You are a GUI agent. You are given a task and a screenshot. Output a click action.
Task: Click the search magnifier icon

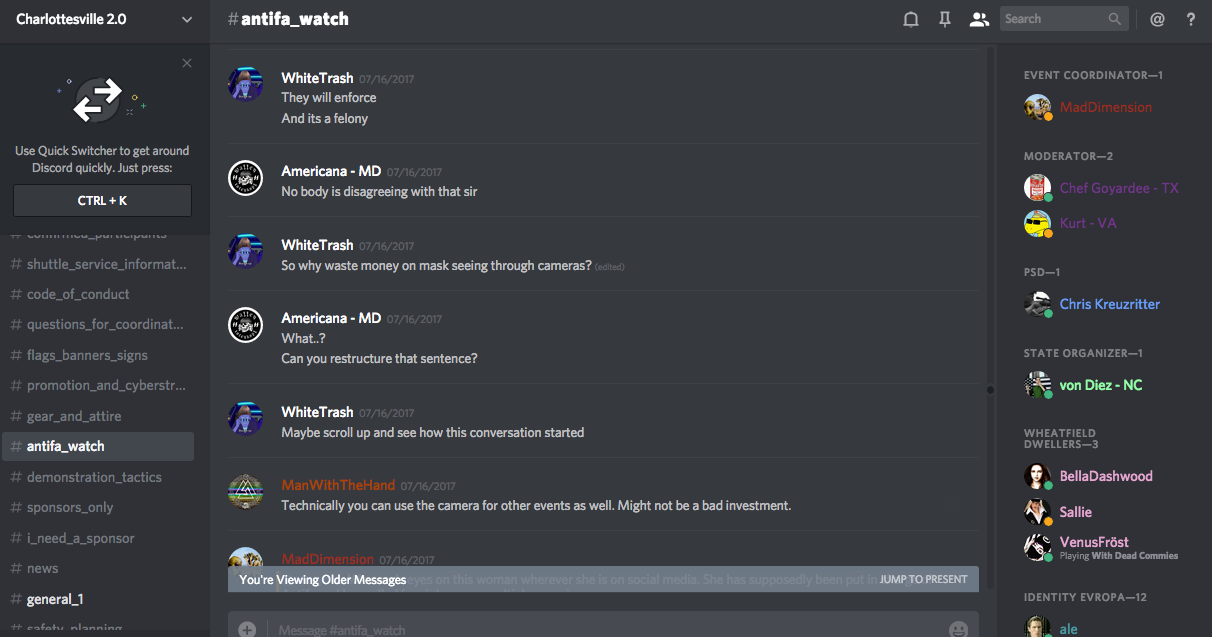1115,19
